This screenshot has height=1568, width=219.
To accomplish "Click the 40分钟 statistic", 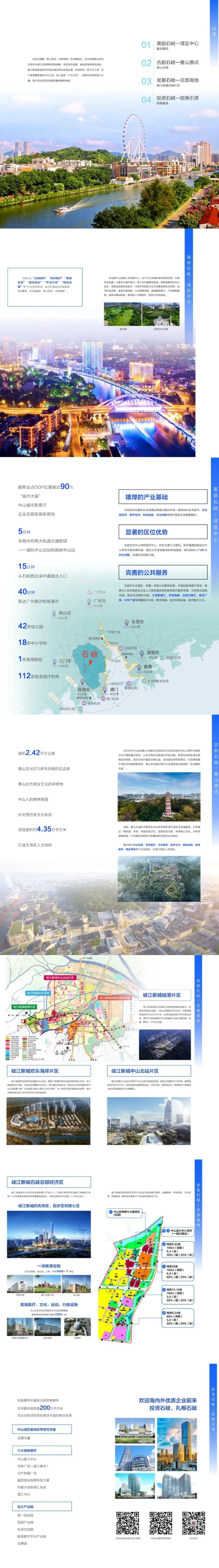I will [26, 592].
